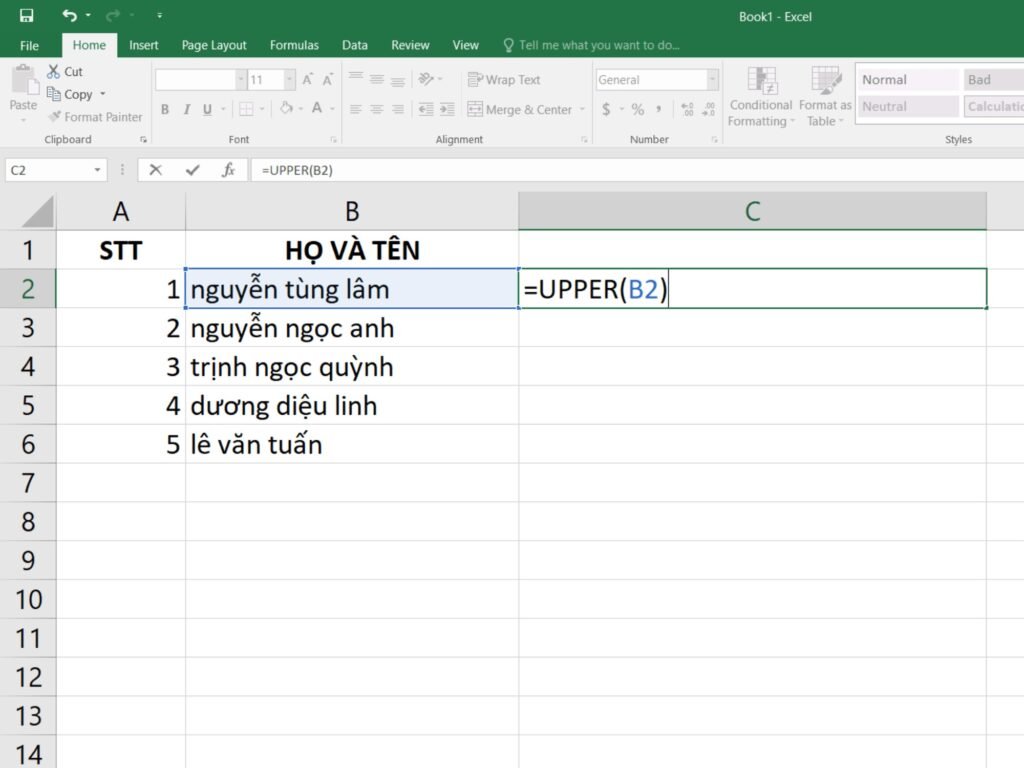Open the Merge & Center dropdown arrow
This screenshot has width=1024, height=768.
tap(583, 110)
